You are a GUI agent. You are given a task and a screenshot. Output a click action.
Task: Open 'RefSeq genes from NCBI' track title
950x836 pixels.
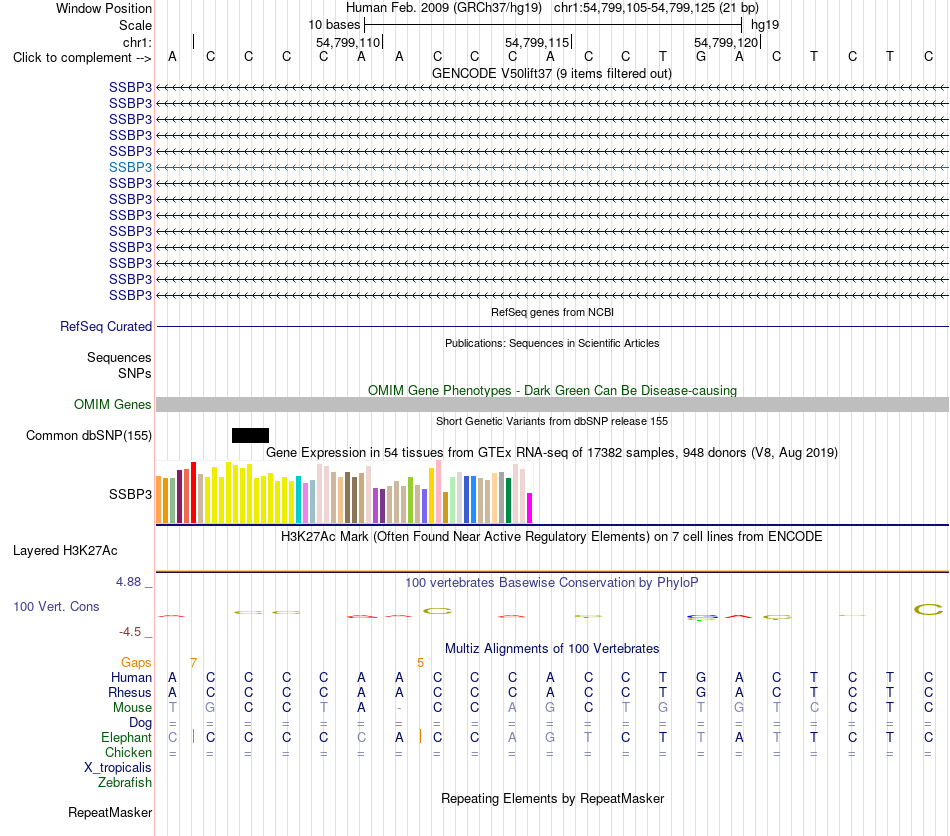pyautogui.click(x=552, y=312)
